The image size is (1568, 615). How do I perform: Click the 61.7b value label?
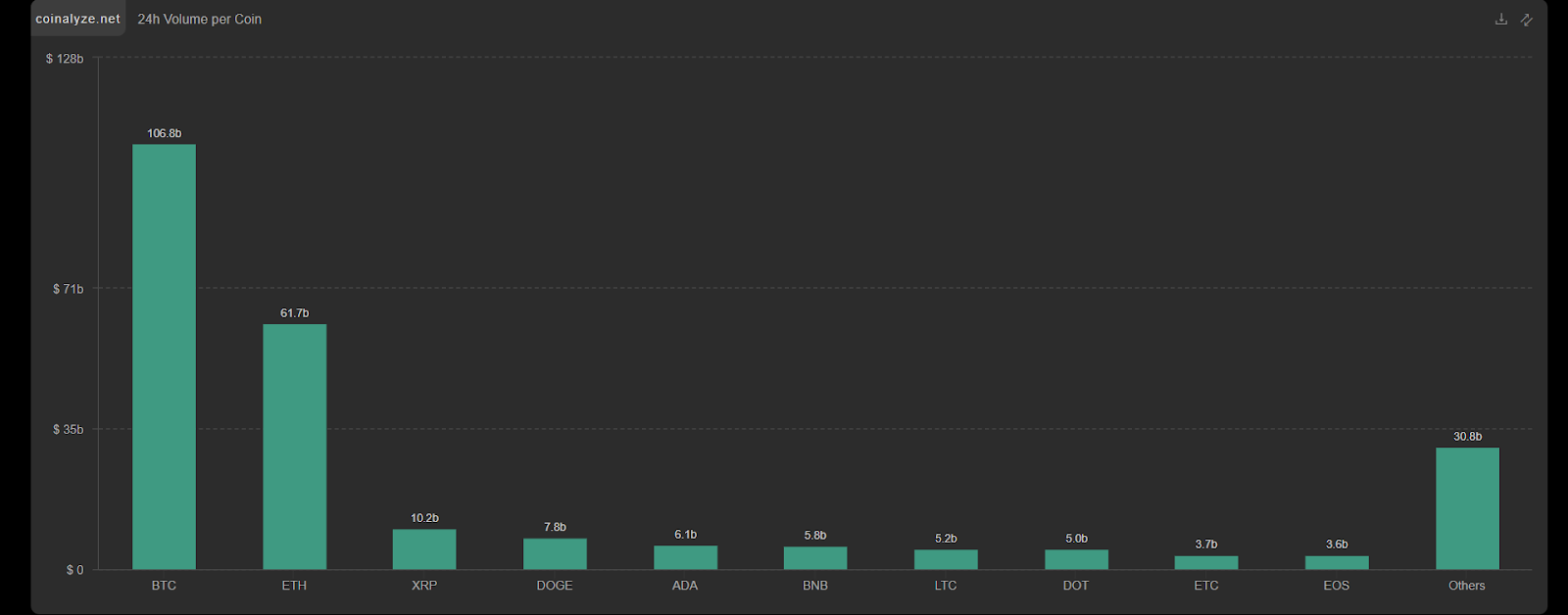pos(294,313)
